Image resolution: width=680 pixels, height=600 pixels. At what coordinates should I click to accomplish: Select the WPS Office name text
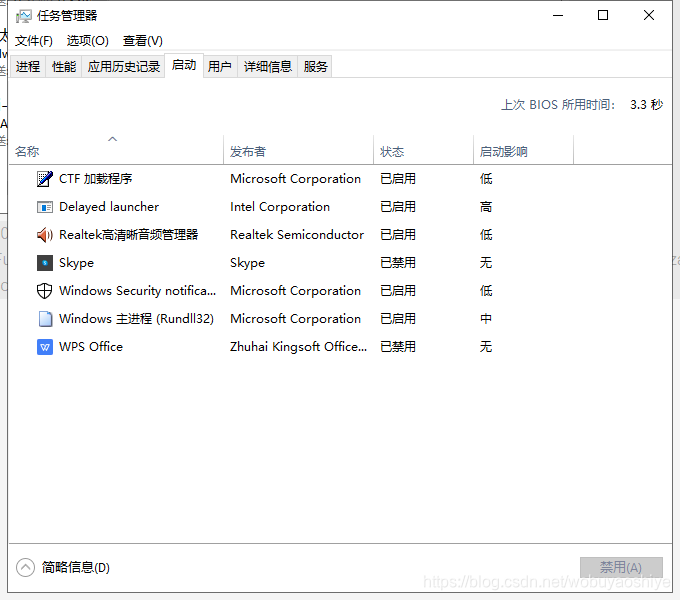click(91, 347)
